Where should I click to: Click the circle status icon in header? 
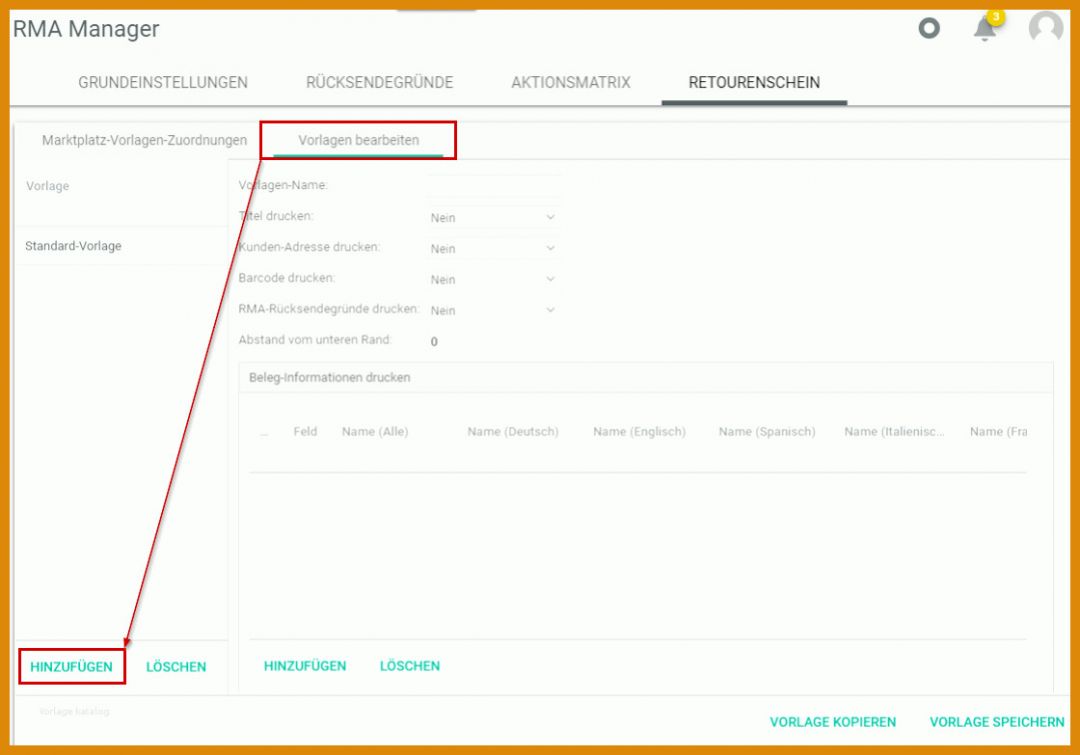click(x=929, y=28)
